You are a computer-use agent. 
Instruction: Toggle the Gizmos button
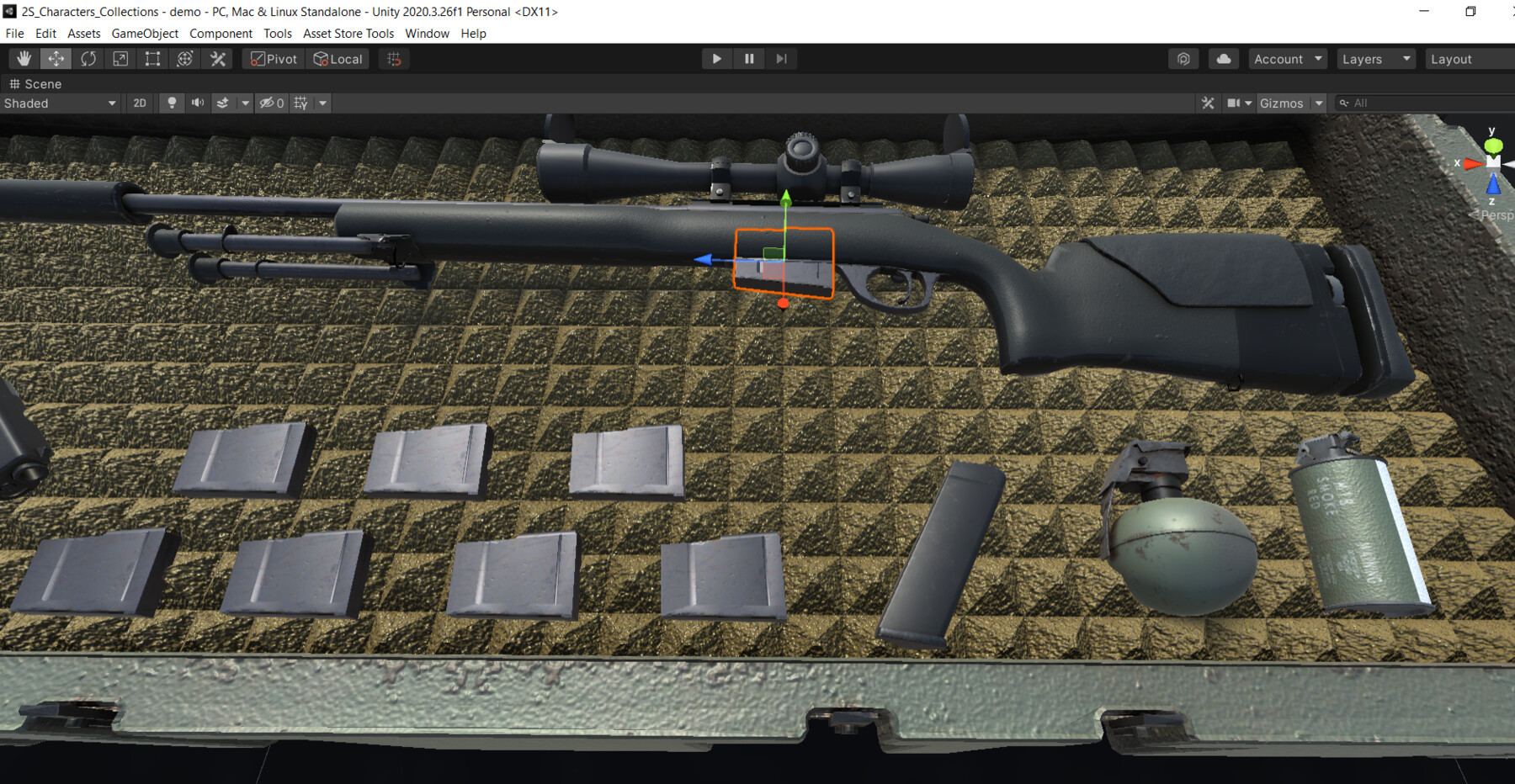[1282, 103]
